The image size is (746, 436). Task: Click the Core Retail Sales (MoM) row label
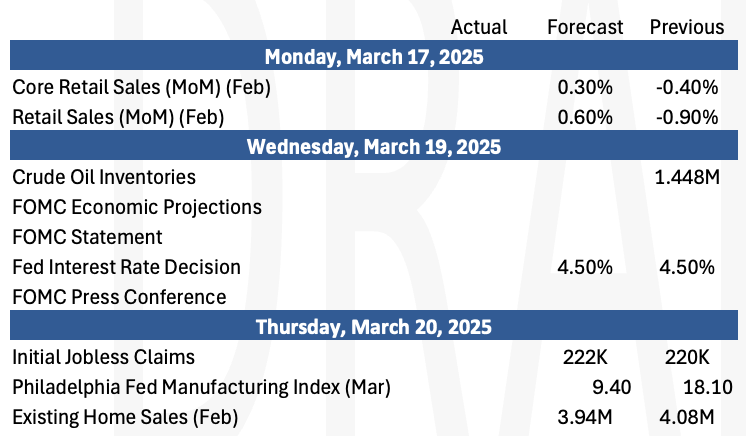[x=141, y=87]
